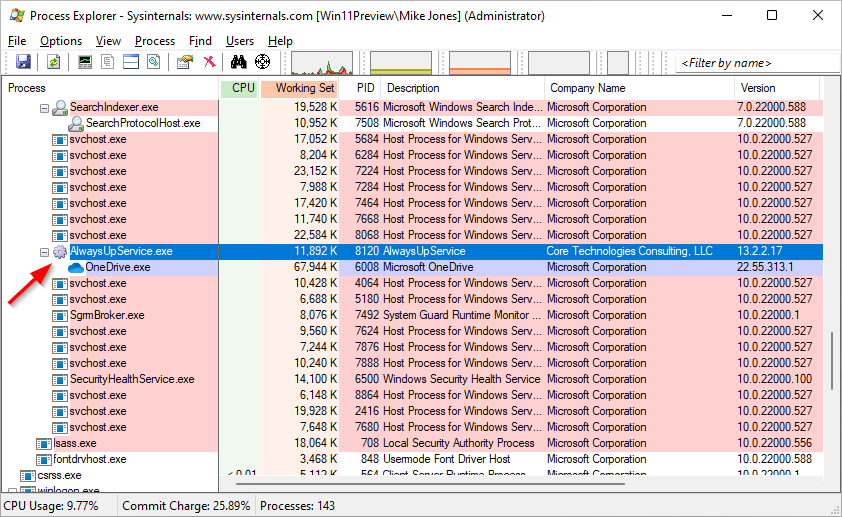
Task: Click the SgrmBroker.exe process icon
Action: pyautogui.click(x=60, y=316)
